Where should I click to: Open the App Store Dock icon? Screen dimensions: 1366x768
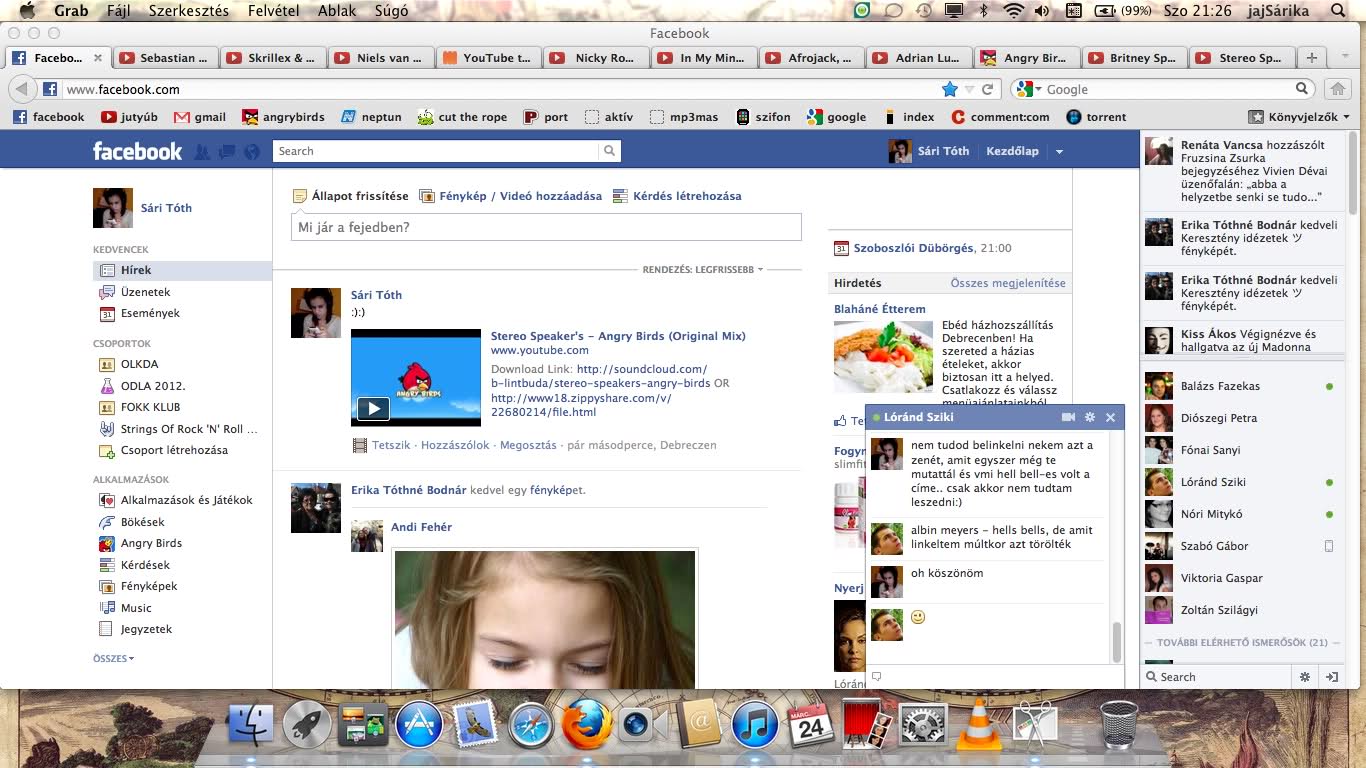point(419,724)
